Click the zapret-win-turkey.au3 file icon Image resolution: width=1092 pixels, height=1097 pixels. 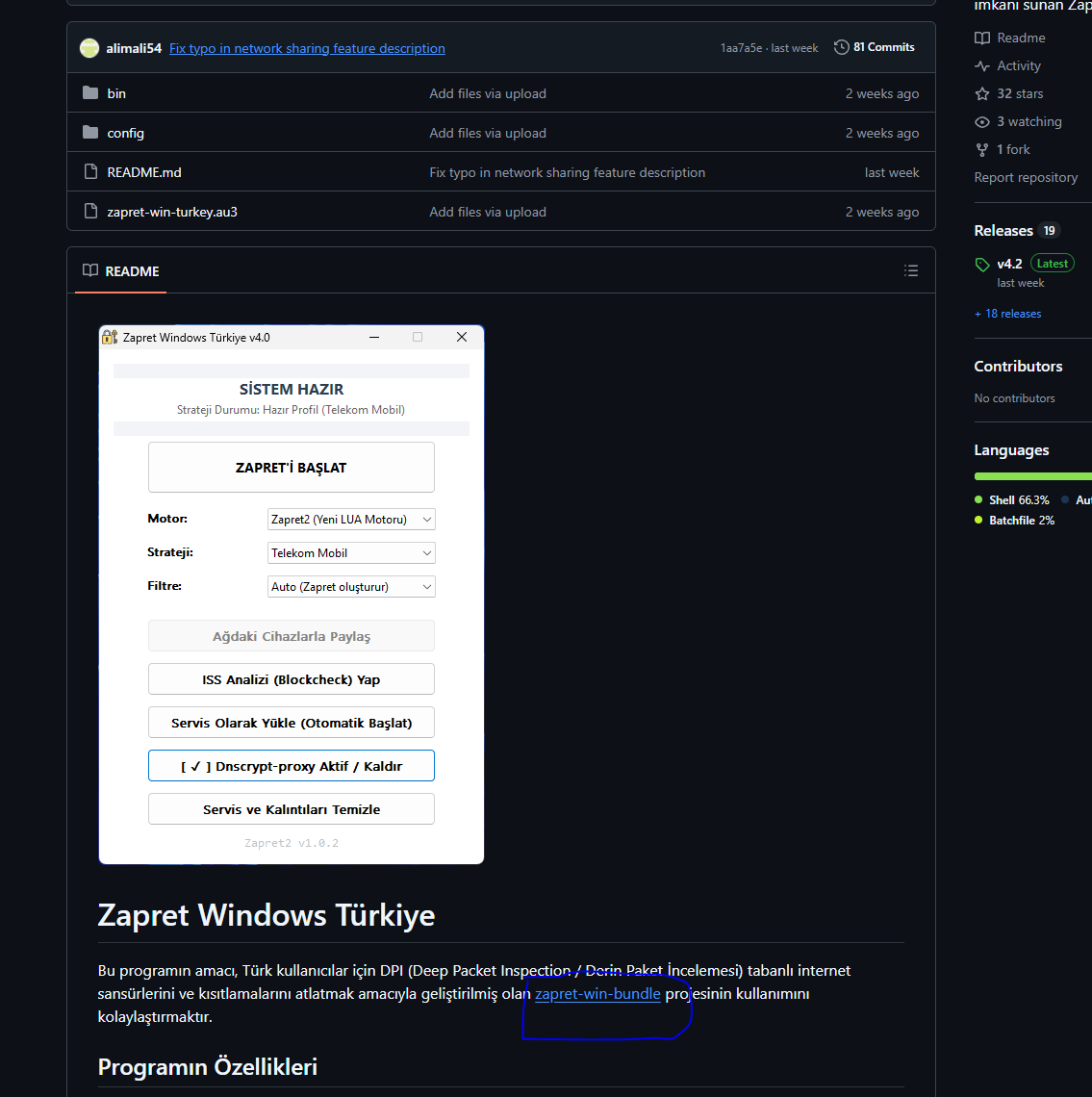pyautogui.click(x=90, y=211)
